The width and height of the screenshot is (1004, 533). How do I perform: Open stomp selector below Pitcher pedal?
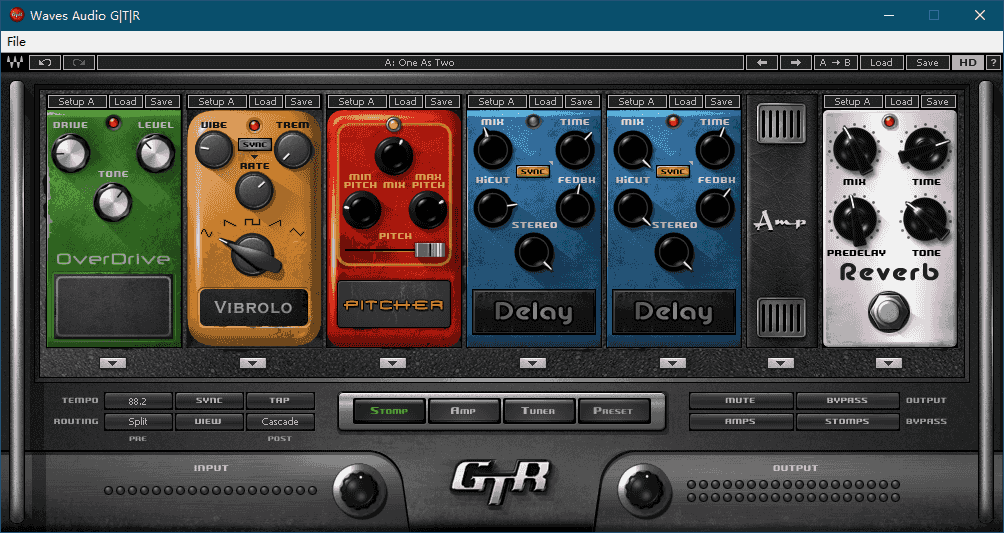393,363
